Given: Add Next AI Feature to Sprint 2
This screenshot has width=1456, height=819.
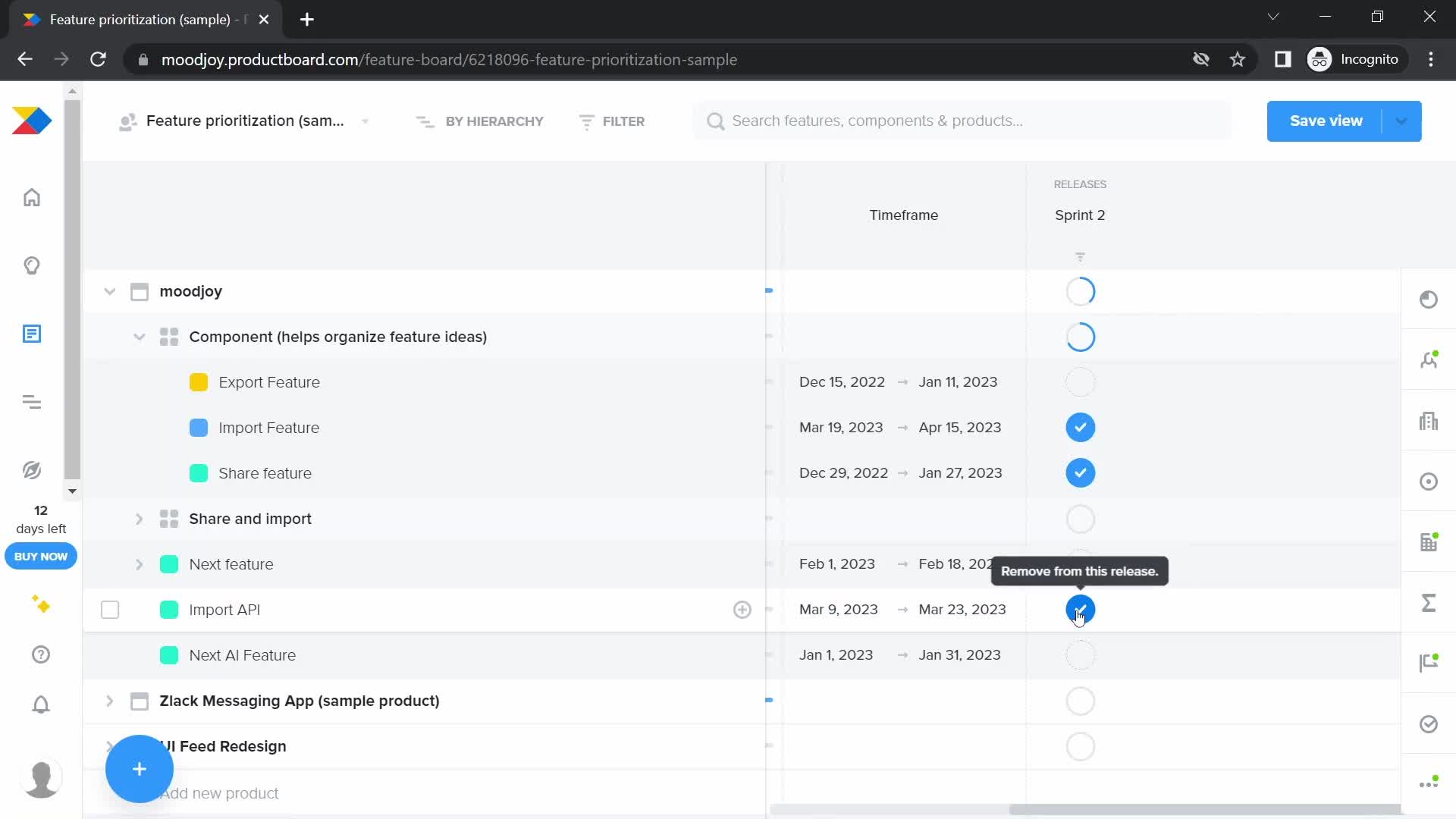Looking at the screenshot, I should 1080,655.
